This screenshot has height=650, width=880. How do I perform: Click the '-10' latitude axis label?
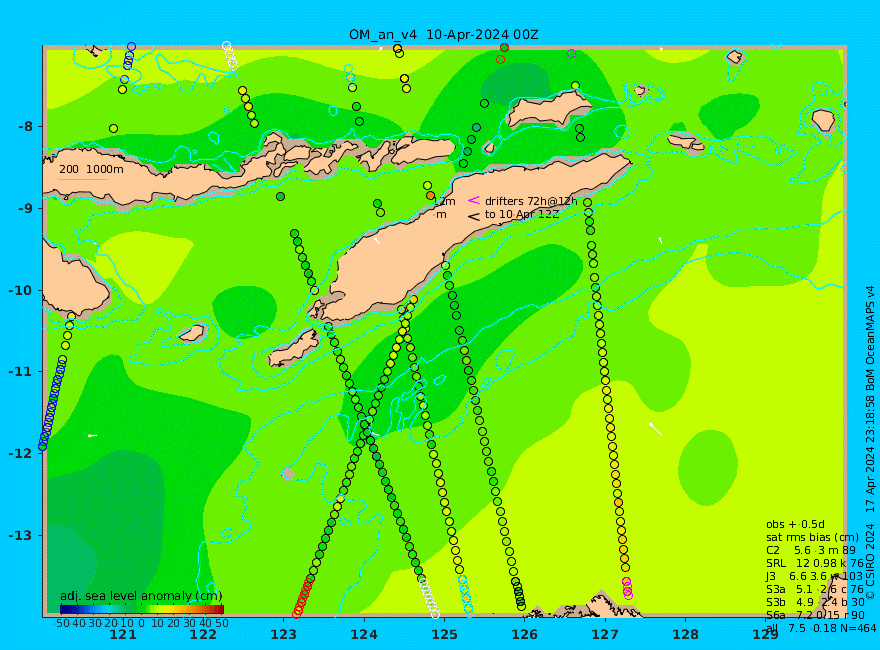tap(21, 290)
